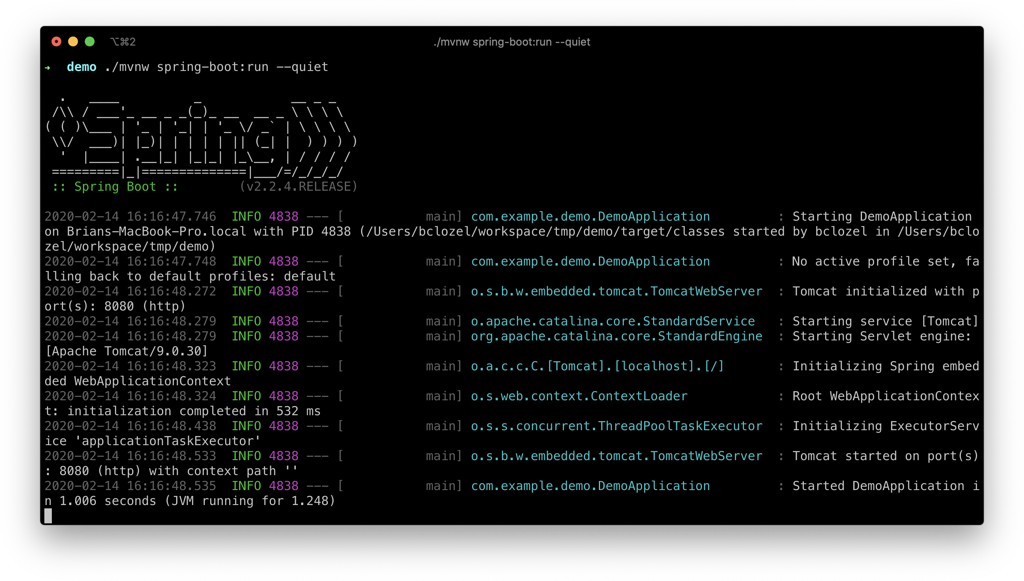The height and width of the screenshot is (581, 1024).
Task: Click the green zoom traffic light button
Action: point(88,41)
